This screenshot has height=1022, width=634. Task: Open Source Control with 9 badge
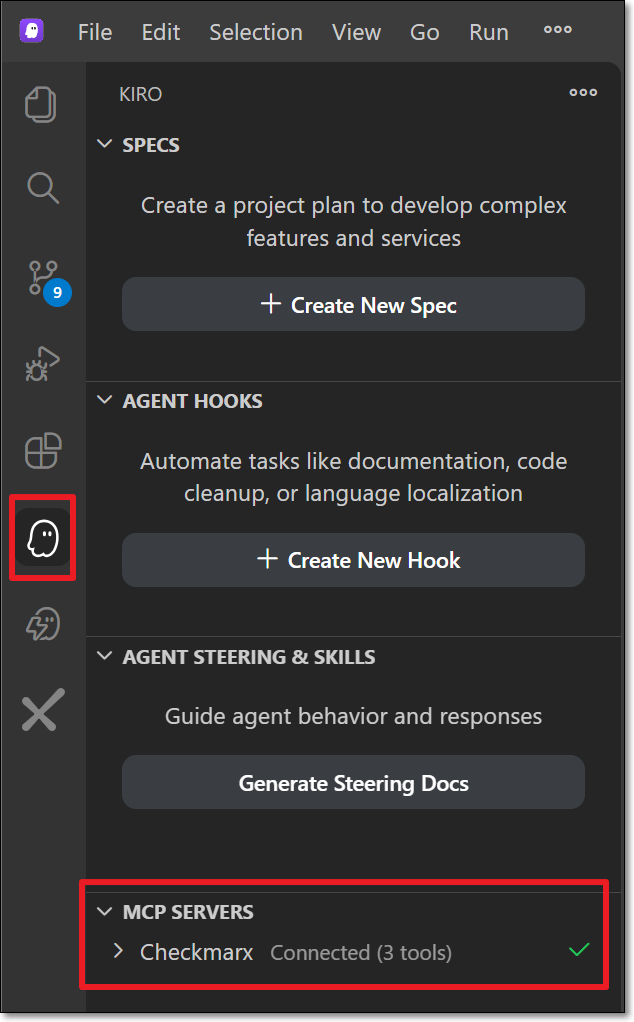(x=44, y=277)
